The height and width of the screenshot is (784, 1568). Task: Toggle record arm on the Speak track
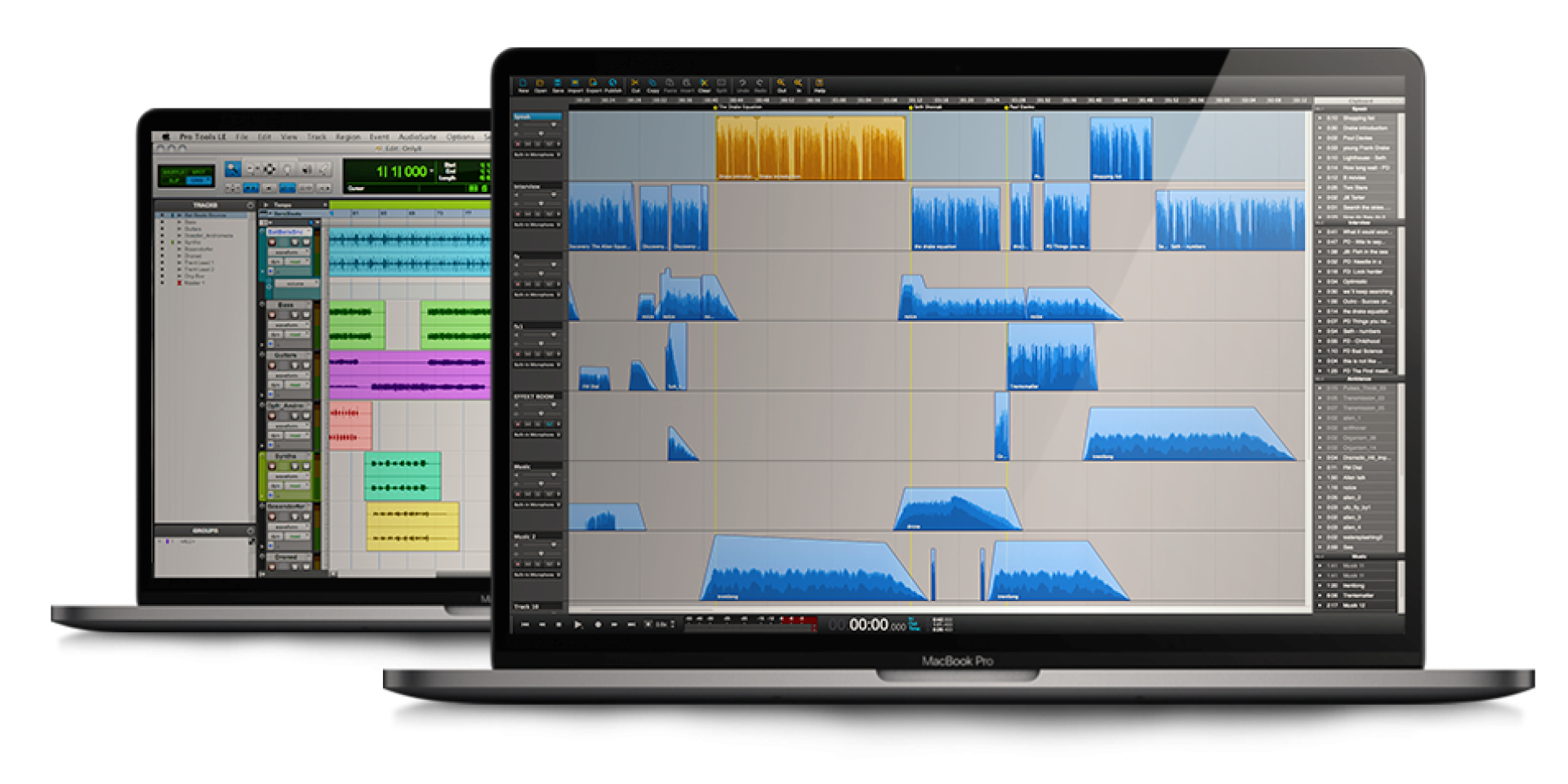click(518, 145)
